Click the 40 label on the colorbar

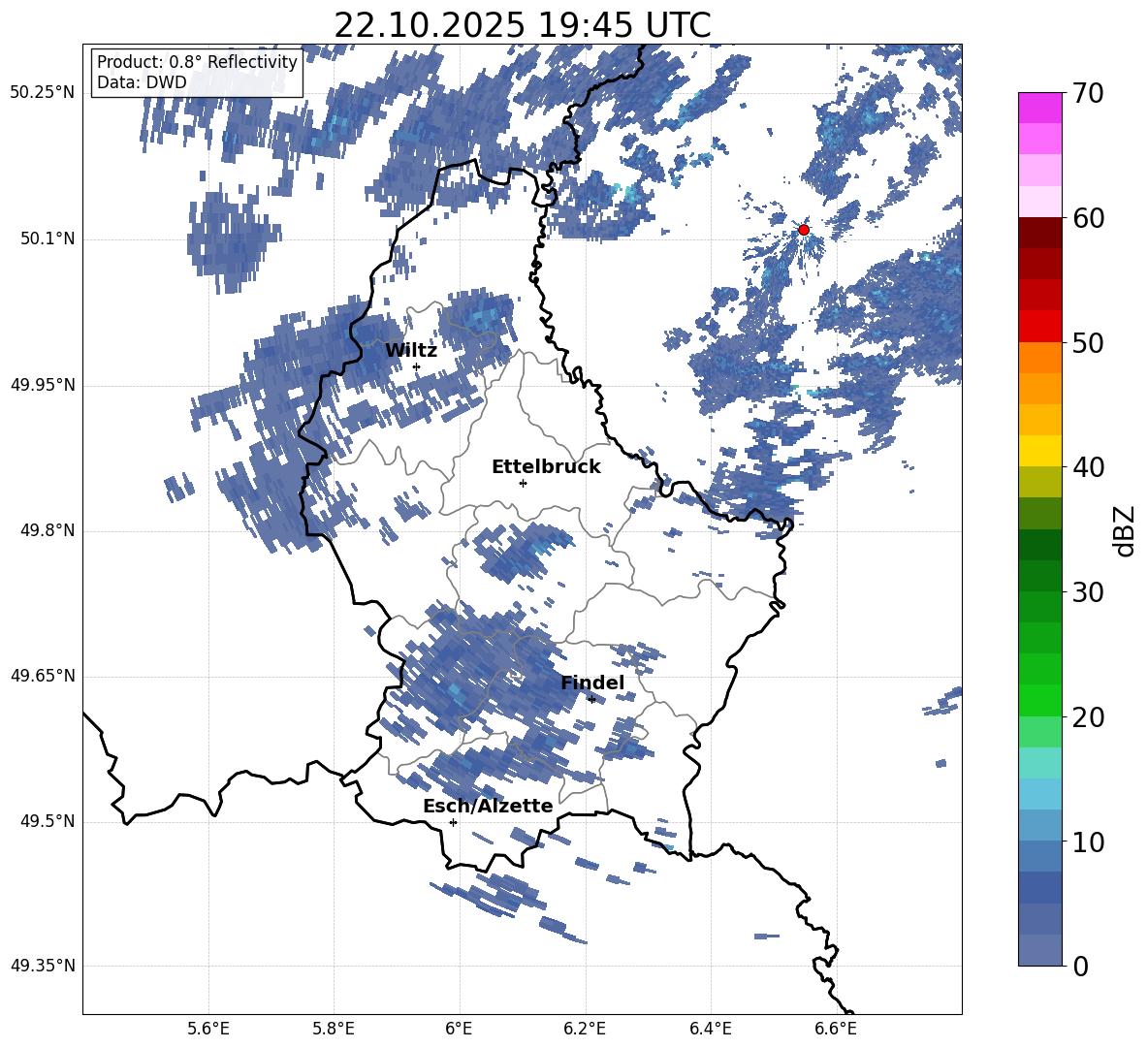click(x=1088, y=467)
